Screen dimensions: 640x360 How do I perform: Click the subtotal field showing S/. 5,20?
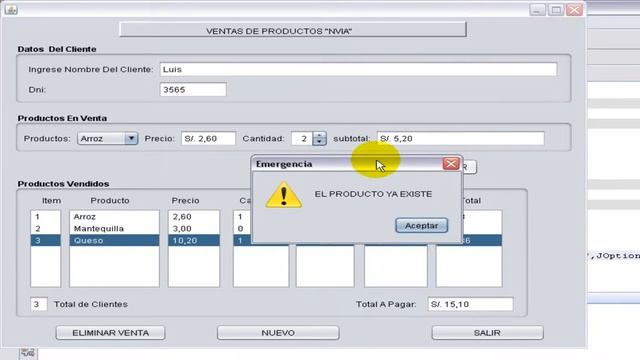pos(461,138)
